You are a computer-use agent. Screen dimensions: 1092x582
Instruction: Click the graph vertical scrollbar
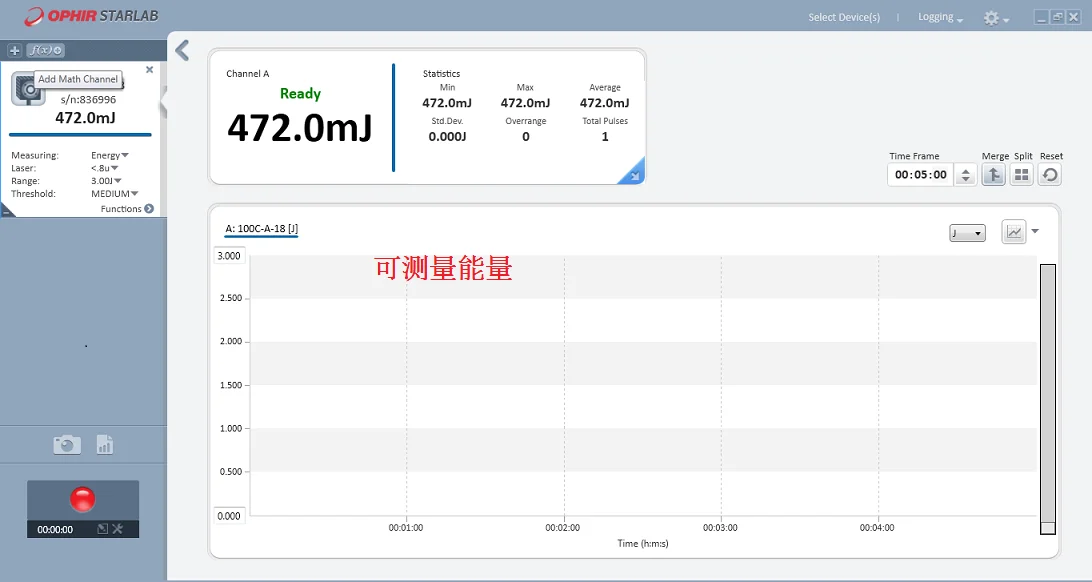coord(1047,399)
